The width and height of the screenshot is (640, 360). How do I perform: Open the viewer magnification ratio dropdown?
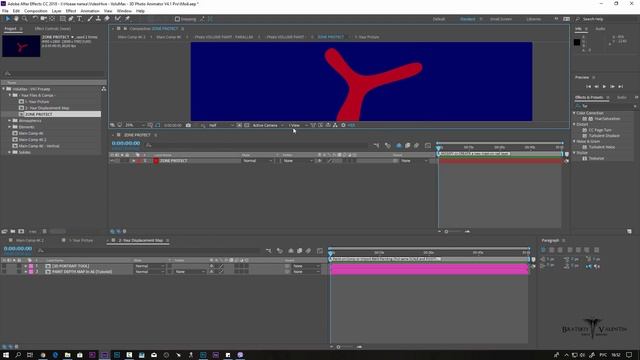pos(135,125)
